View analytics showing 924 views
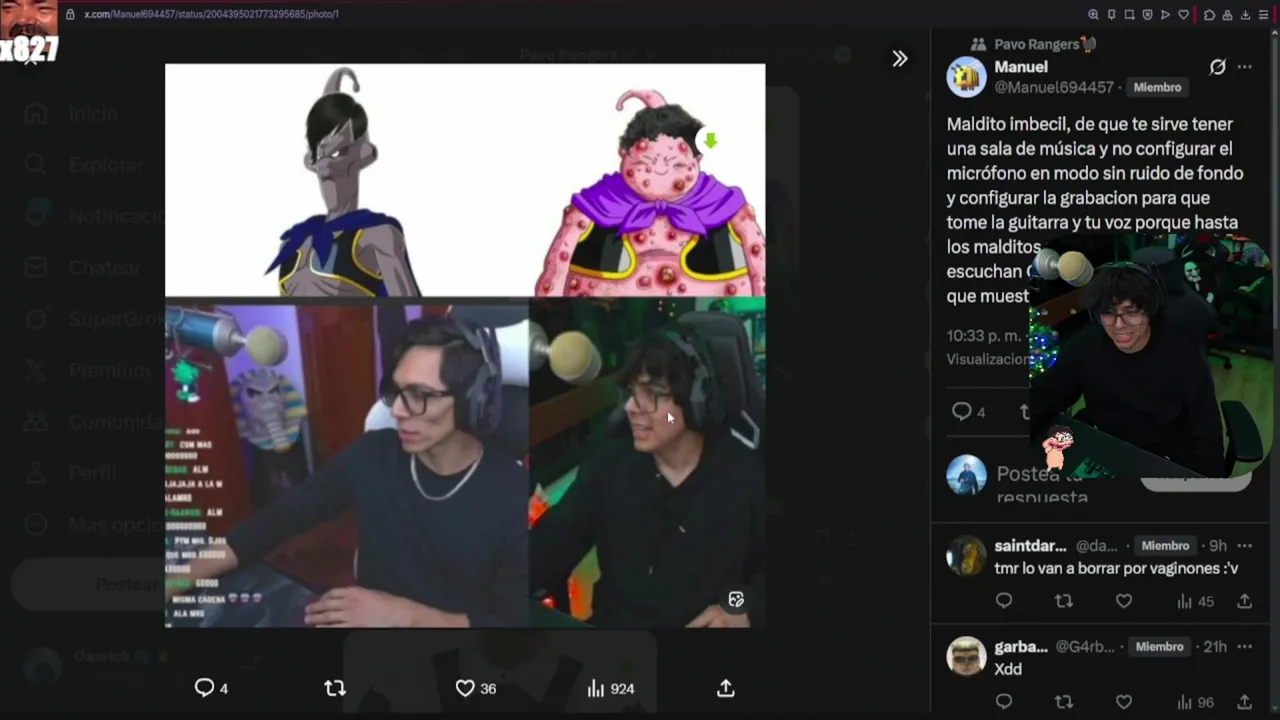 tap(610, 688)
